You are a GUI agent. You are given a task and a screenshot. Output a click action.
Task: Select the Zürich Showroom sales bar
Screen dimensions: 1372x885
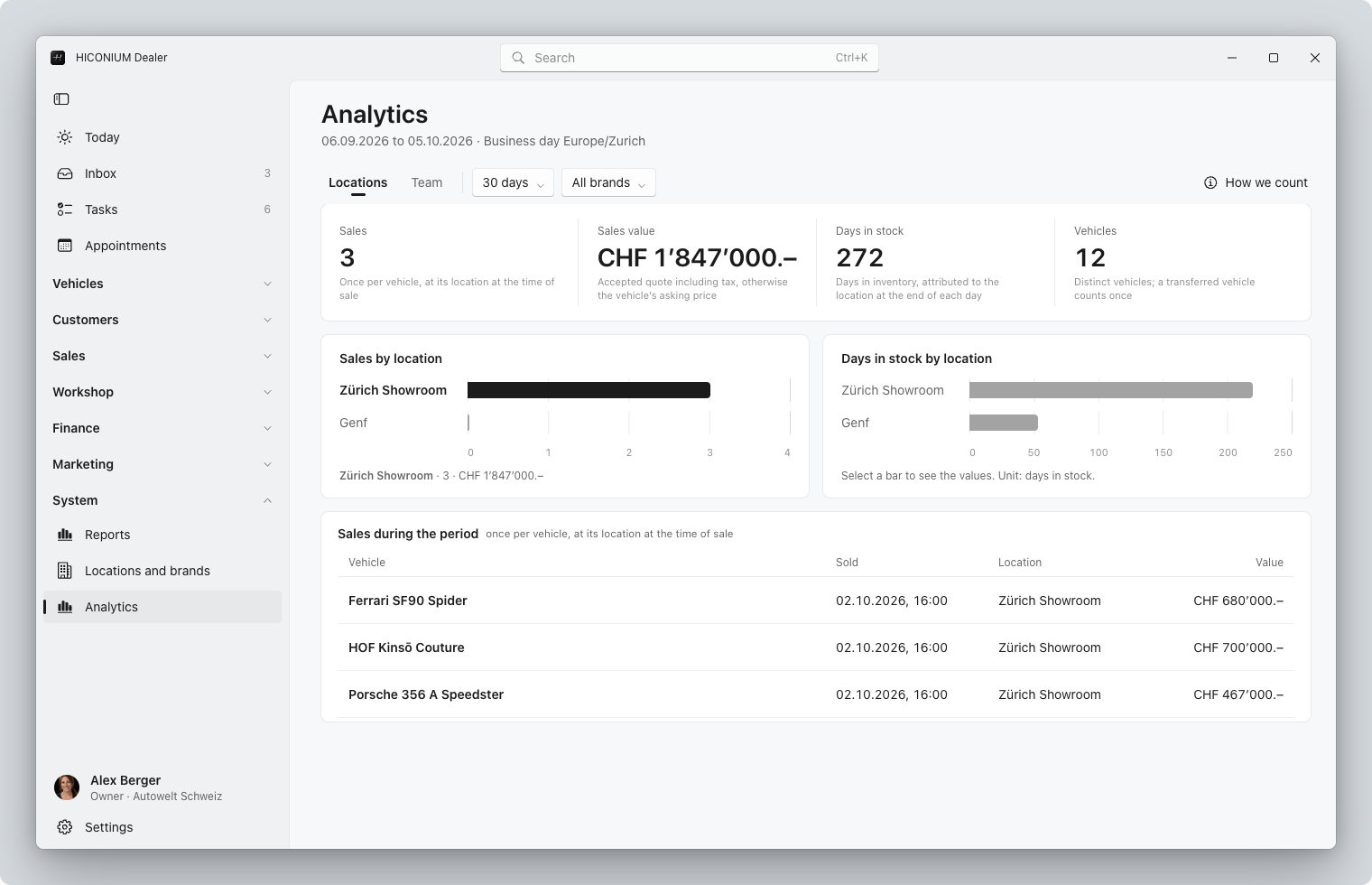click(x=589, y=390)
